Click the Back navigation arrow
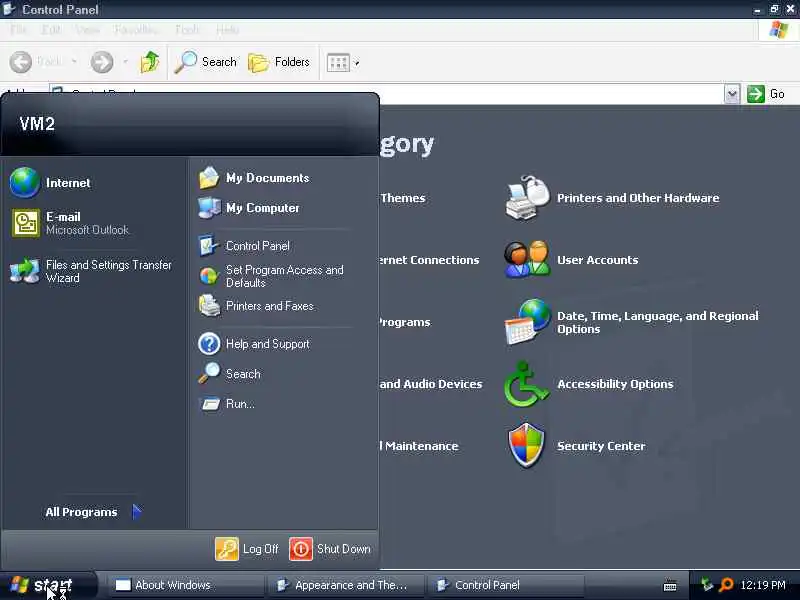The width and height of the screenshot is (800, 600). (x=21, y=62)
